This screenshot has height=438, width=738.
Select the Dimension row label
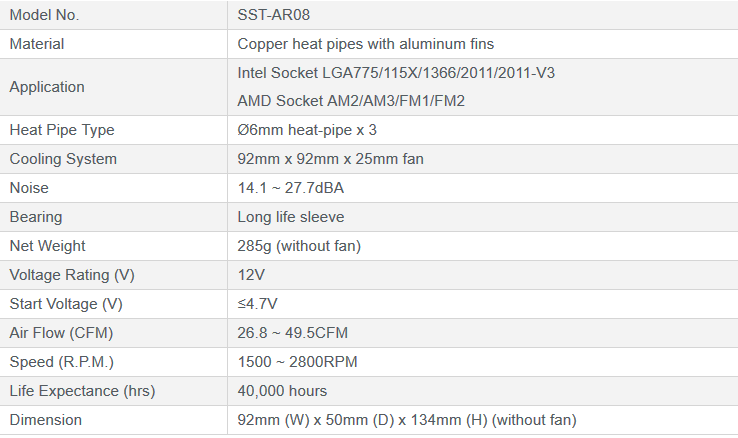pyautogui.click(x=46, y=420)
